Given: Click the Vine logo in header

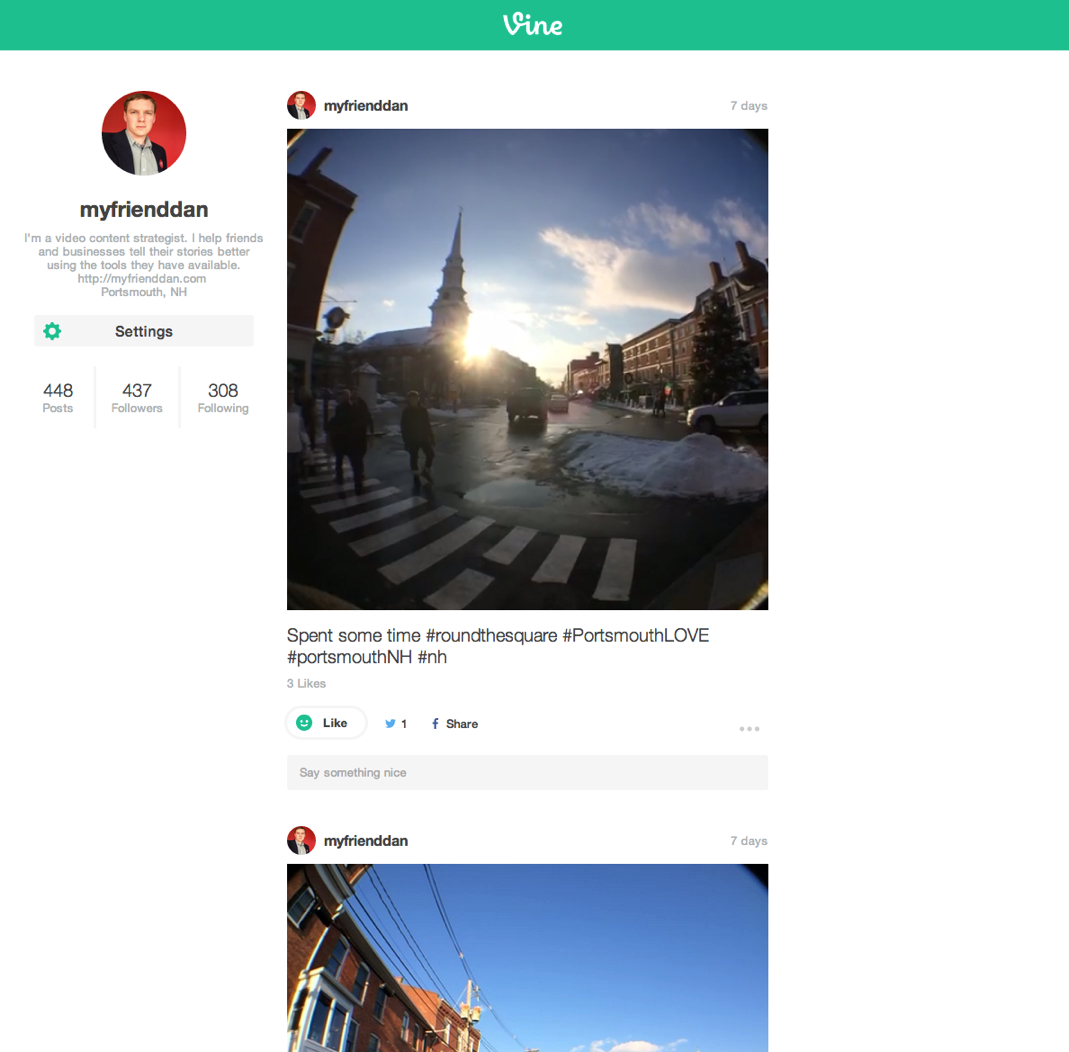Looking at the screenshot, I should (x=532, y=25).
